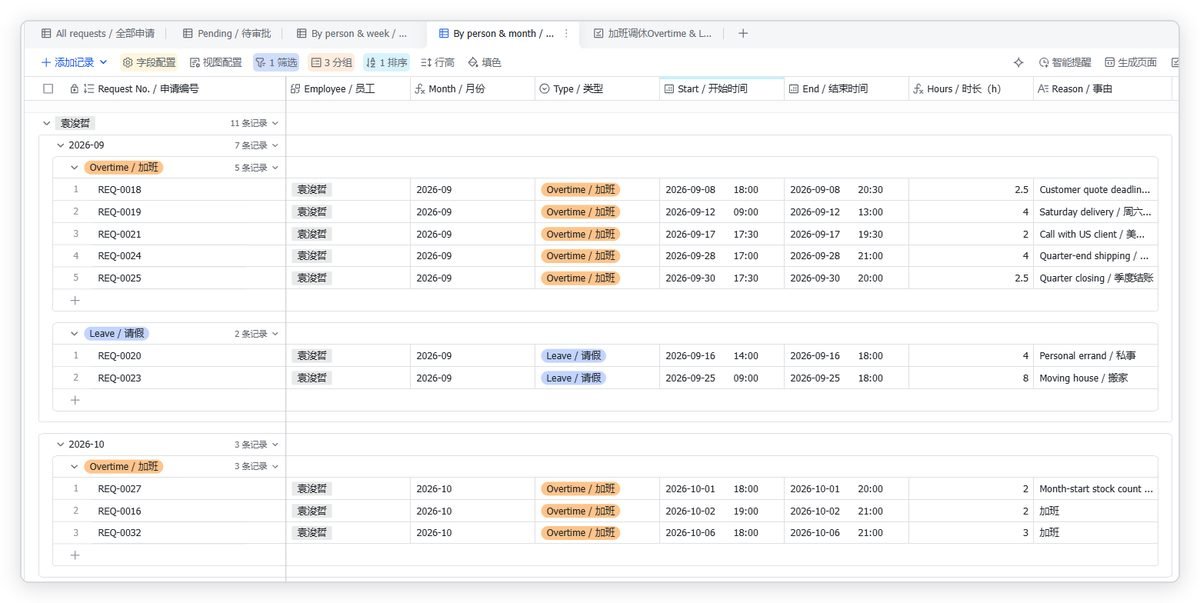Image resolution: width=1200 pixels, height=603 pixels.
Task: Open the 7 条记录 summary dropdown
Action: click(257, 146)
